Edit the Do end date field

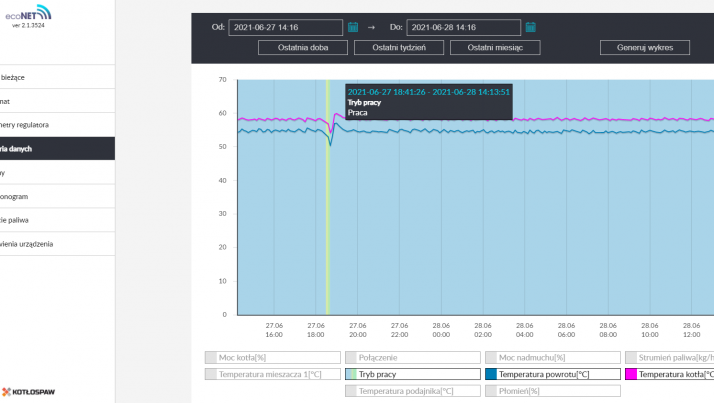(x=464, y=27)
